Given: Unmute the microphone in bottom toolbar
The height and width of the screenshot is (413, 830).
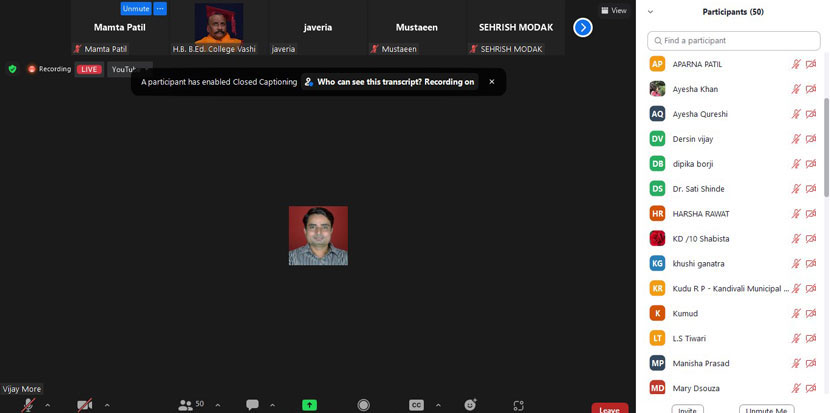Looking at the screenshot, I should tap(28, 404).
